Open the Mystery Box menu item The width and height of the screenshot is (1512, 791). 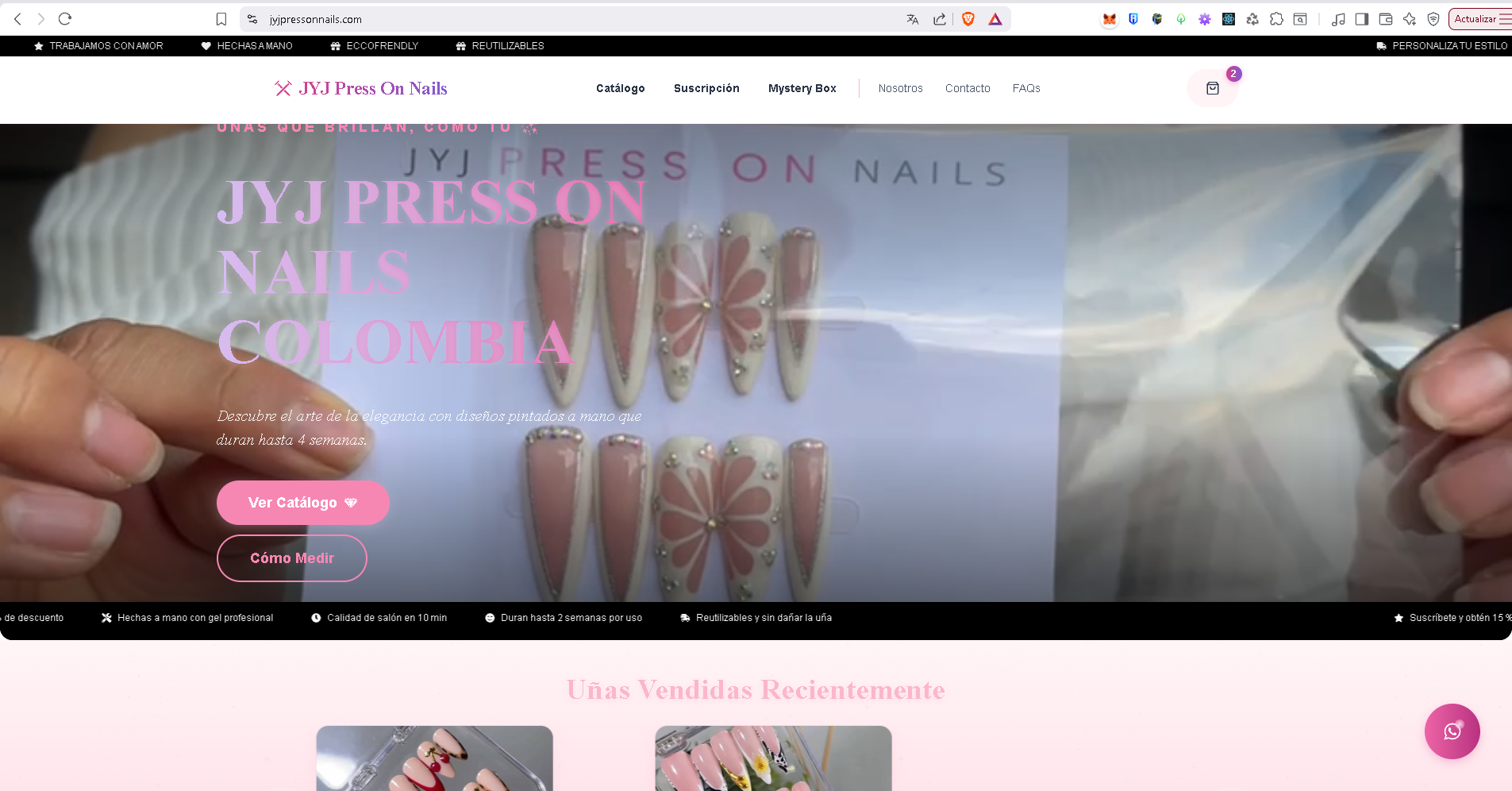pos(802,88)
